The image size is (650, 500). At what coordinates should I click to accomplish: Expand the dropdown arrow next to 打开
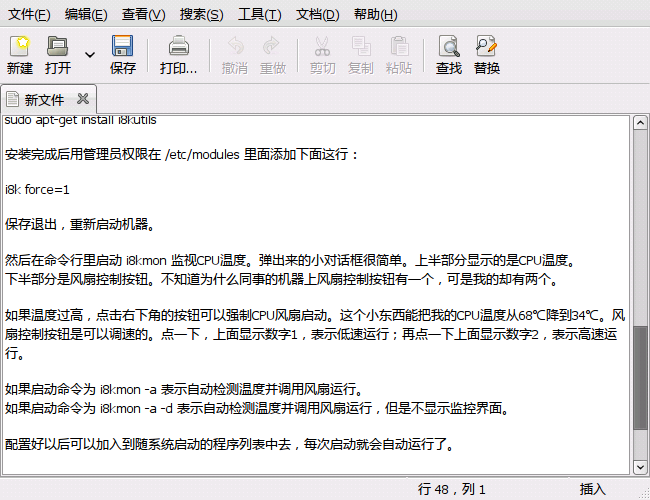tap(90, 55)
